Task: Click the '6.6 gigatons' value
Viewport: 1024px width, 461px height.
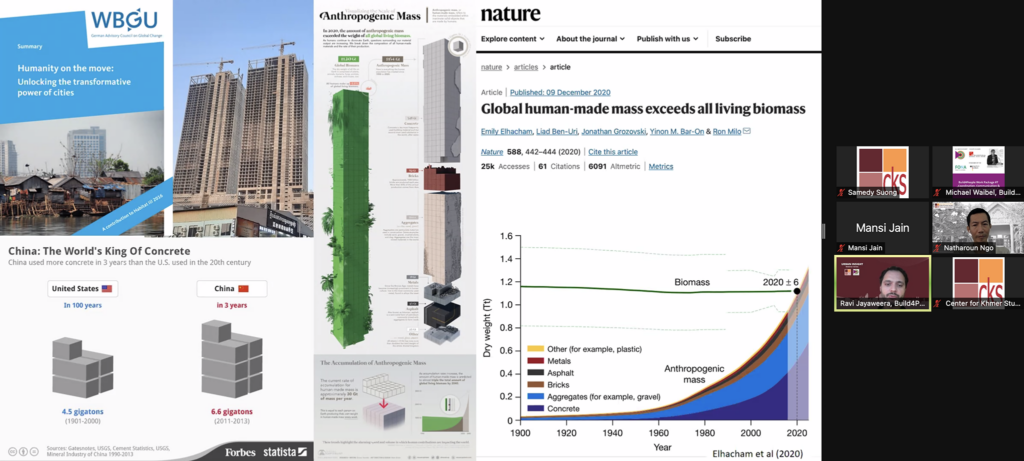Action: (232, 411)
